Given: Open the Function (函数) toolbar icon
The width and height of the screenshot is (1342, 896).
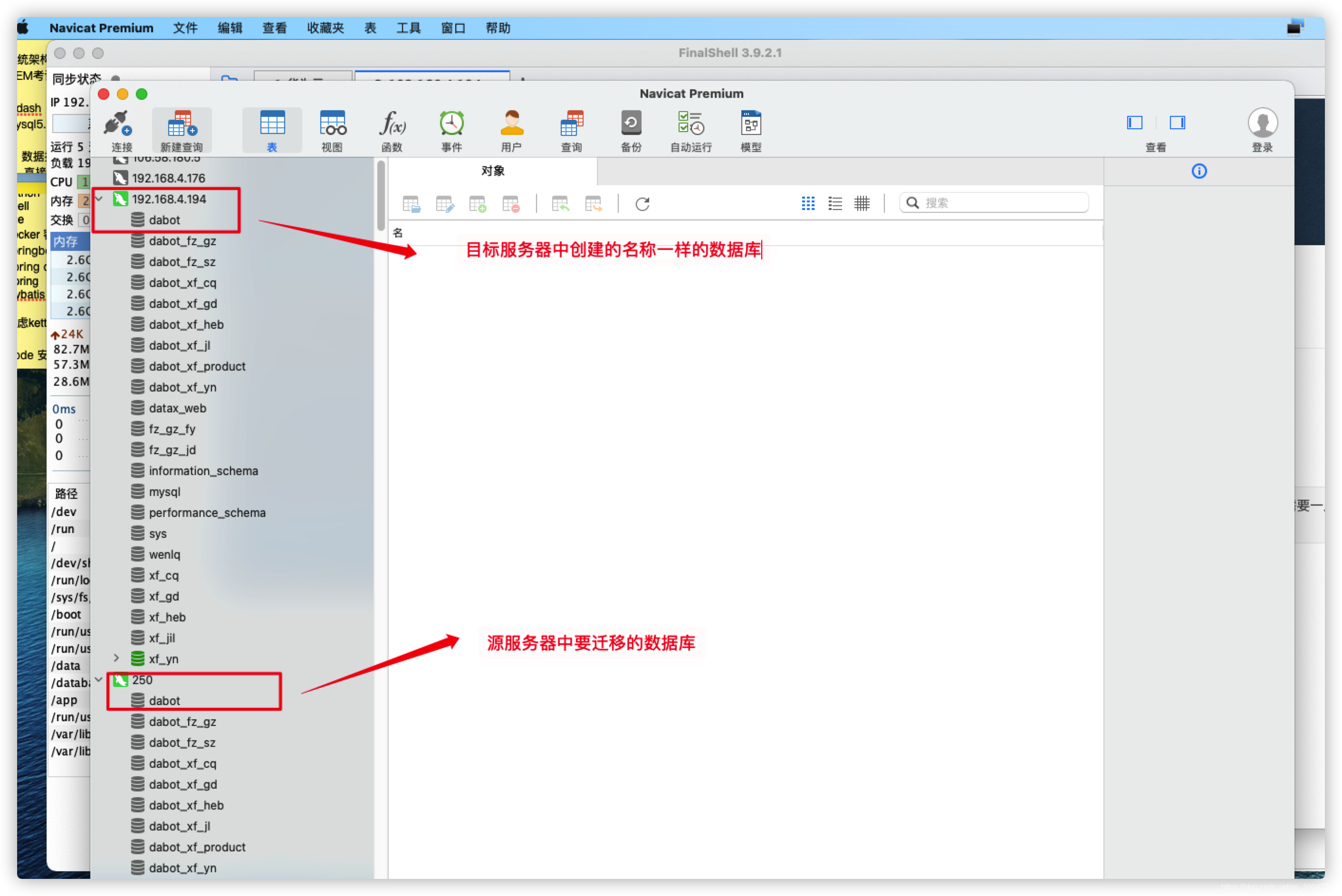Looking at the screenshot, I should click(392, 131).
